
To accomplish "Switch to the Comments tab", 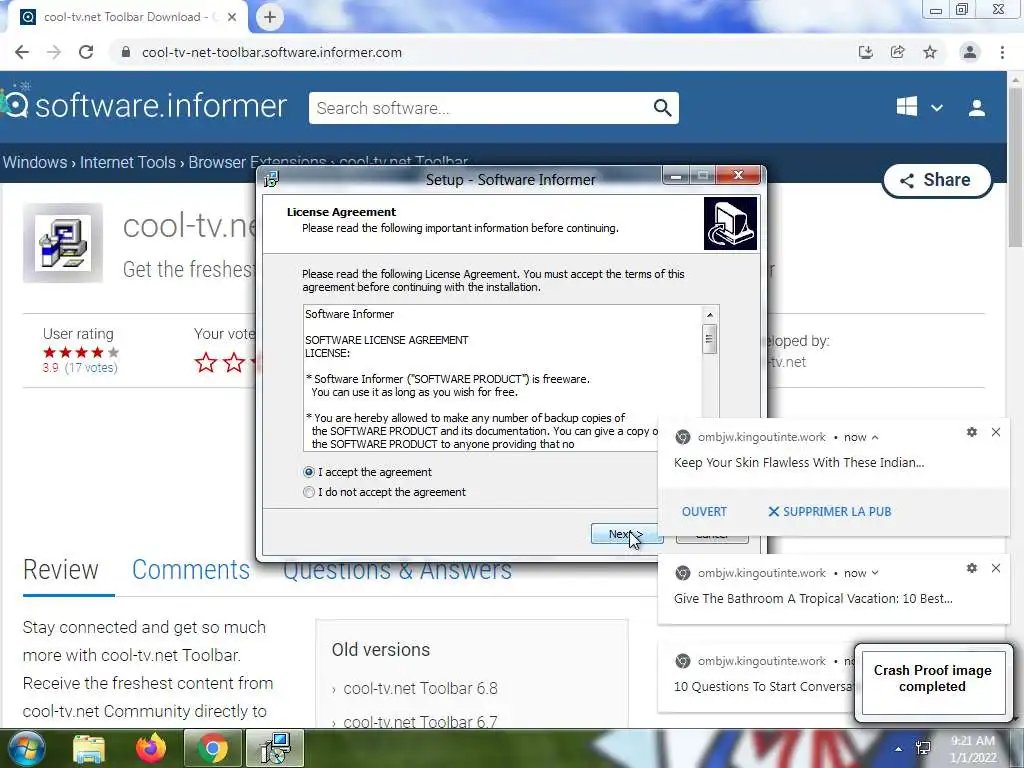I will click(191, 570).
